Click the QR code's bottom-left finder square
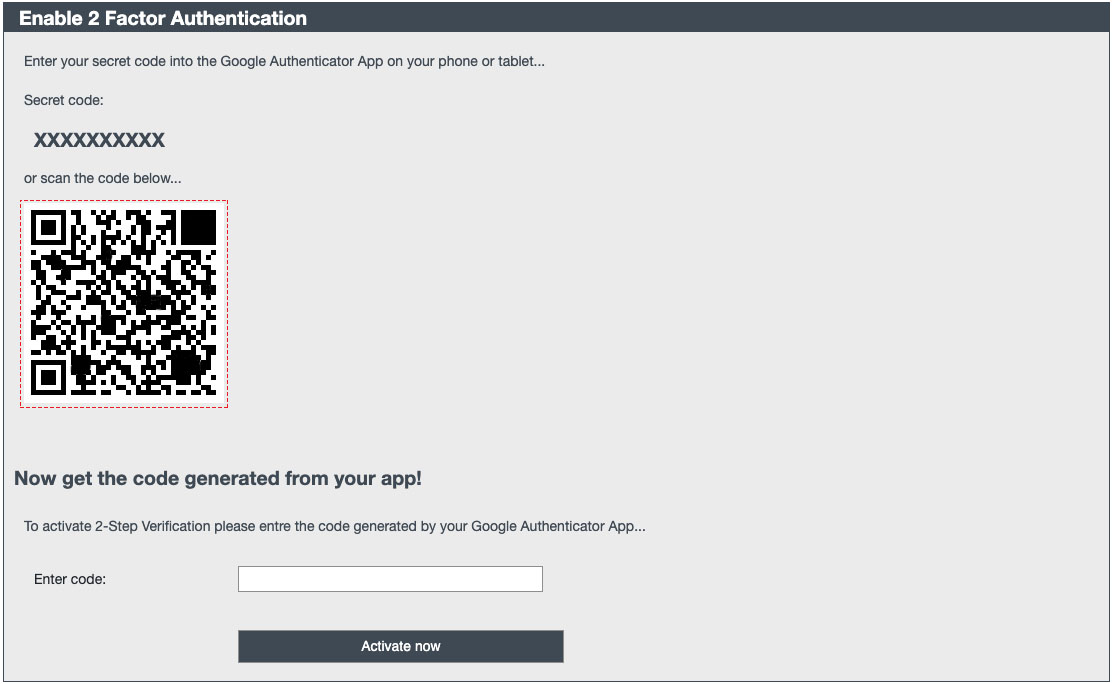The width and height of the screenshot is (1112, 684). 48,377
